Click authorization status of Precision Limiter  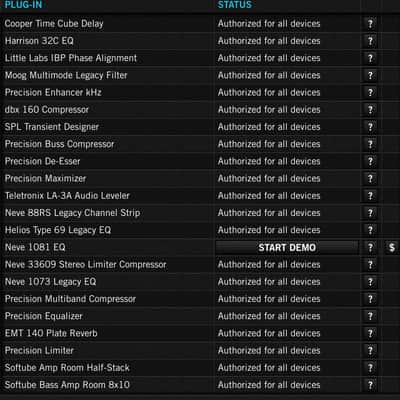269,351
